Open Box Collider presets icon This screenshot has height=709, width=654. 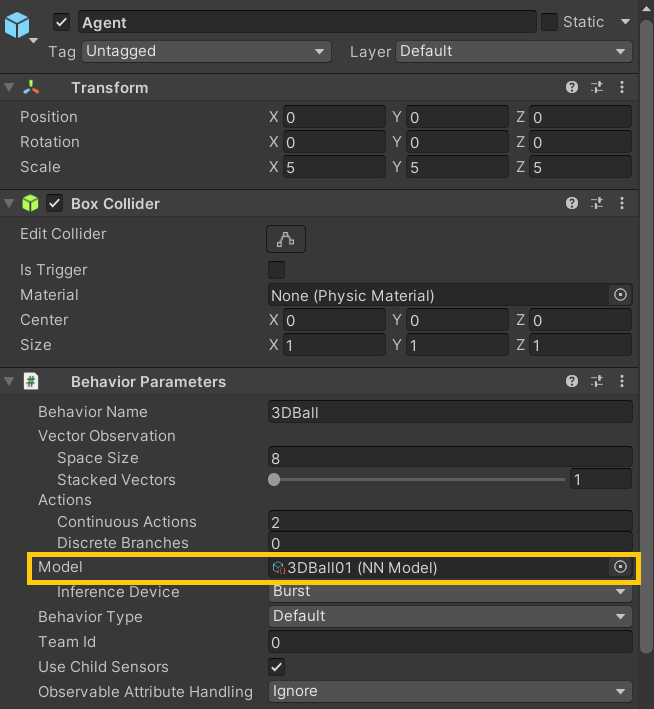point(597,203)
